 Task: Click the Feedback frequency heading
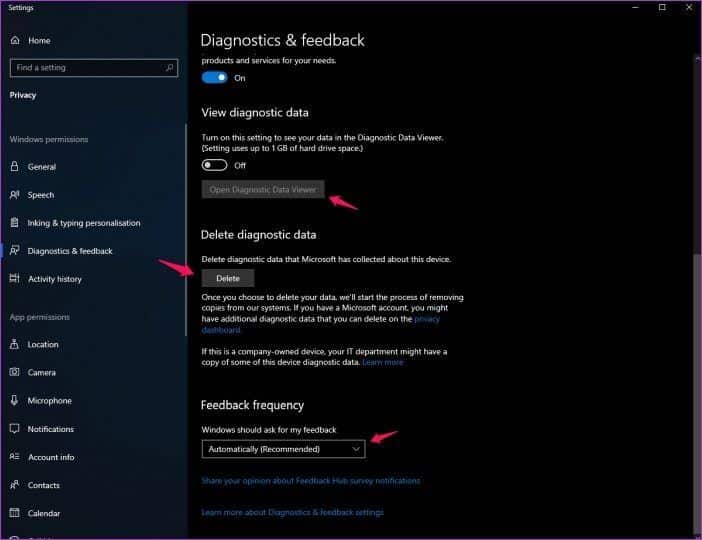pyautogui.click(x=253, y=405)
